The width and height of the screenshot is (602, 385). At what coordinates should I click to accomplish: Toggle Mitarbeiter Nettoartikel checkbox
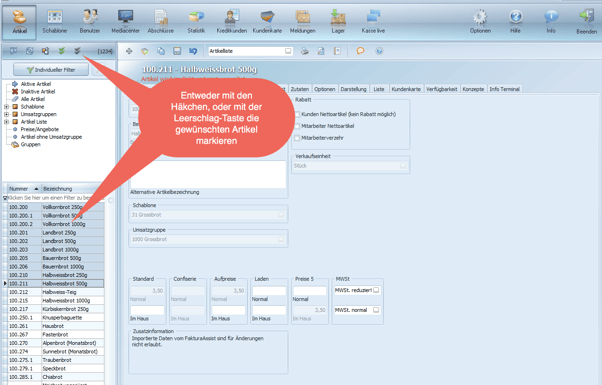(x=297, y=126)
